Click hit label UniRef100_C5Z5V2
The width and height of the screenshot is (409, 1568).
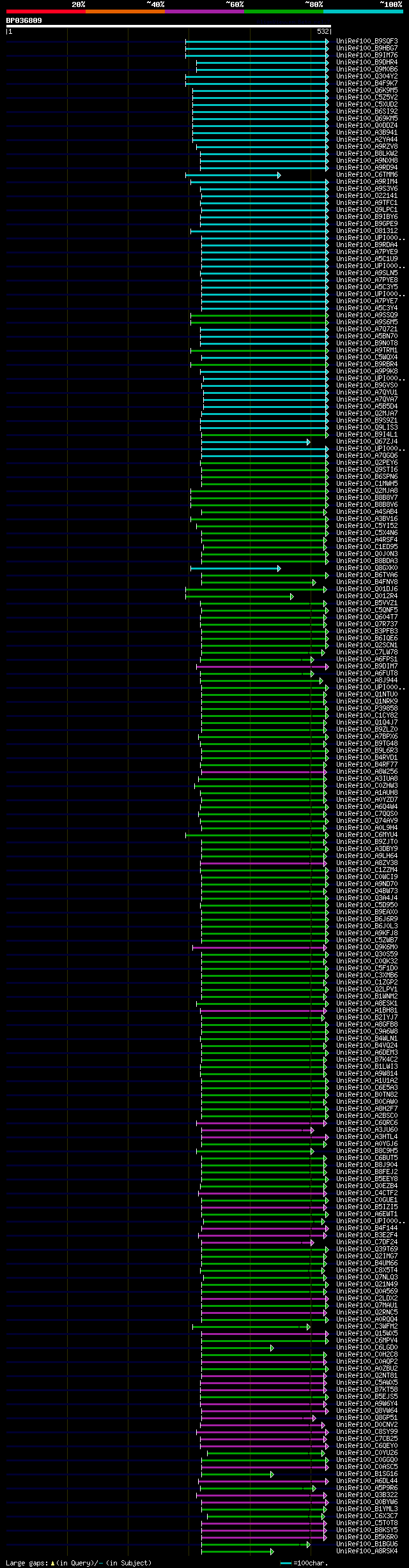(367, 98)
